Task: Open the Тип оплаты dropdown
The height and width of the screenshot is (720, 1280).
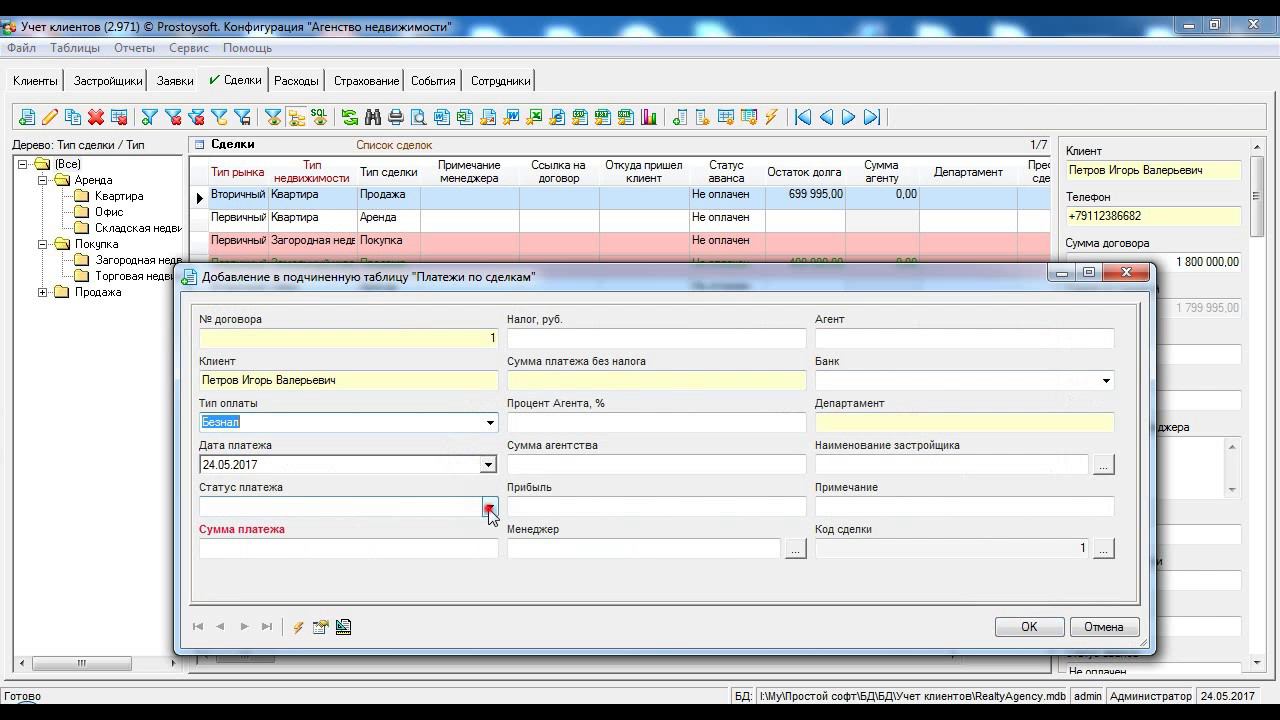Action: click(x=490, y=423)
